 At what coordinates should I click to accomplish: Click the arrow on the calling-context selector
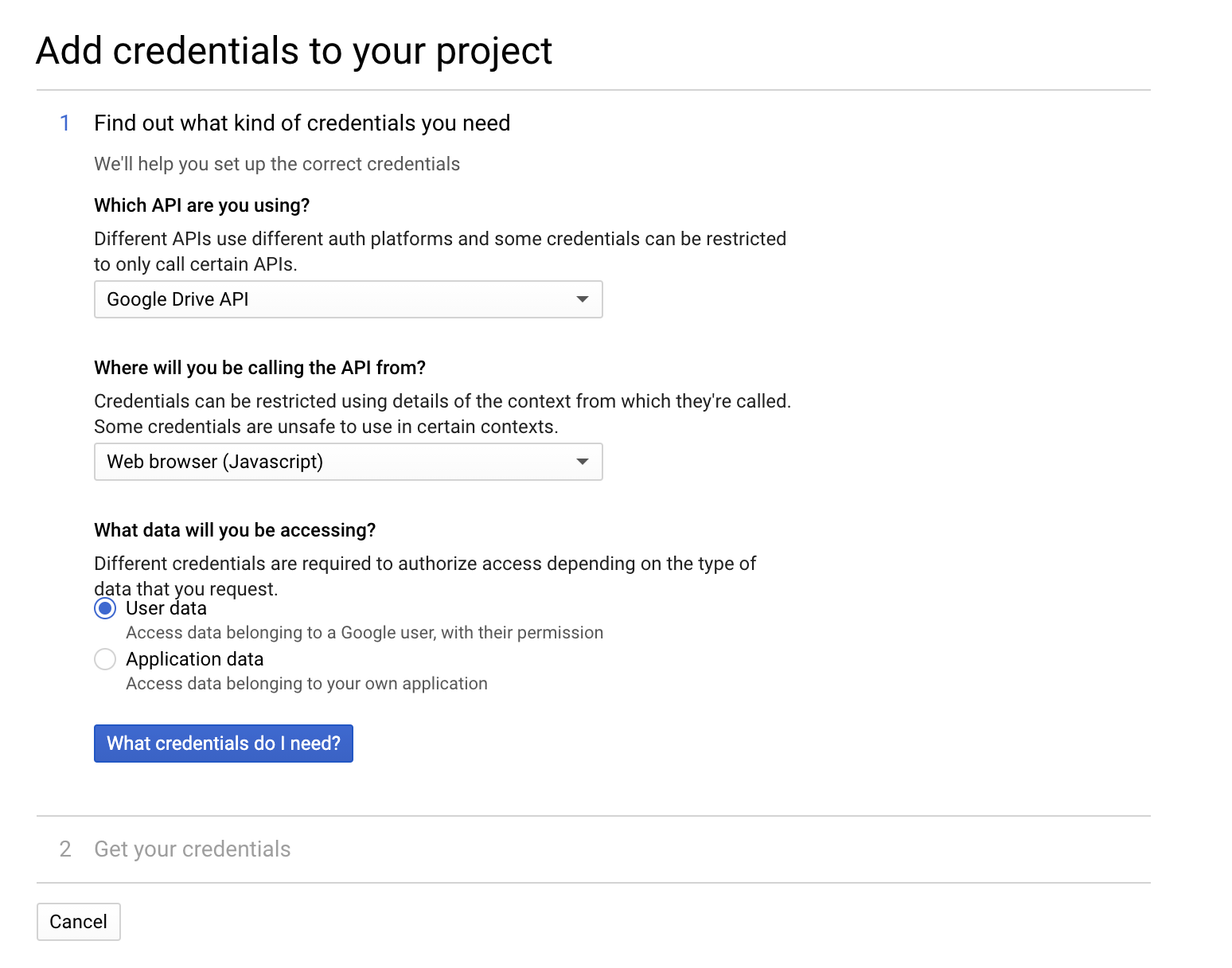[x=583, y=462]
